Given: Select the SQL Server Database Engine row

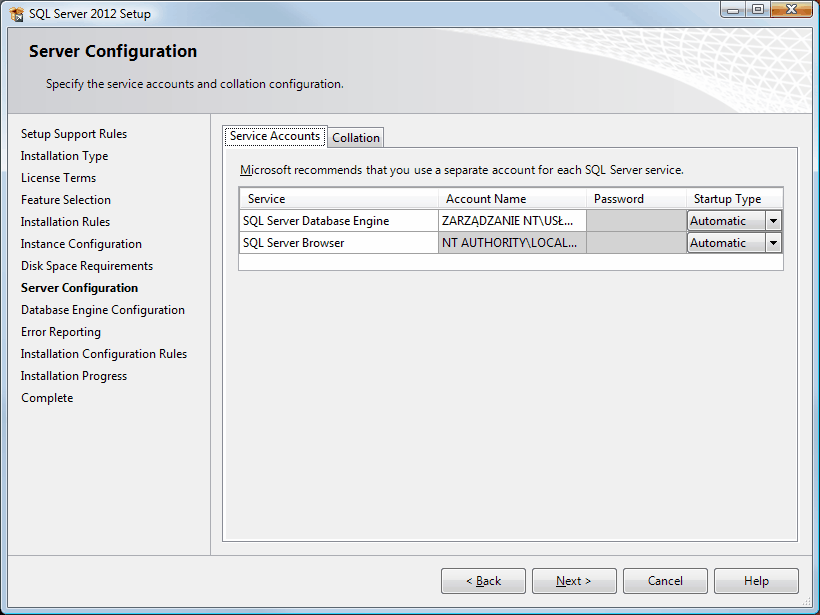Looking at the screenshot, I should tap(338, 221).
